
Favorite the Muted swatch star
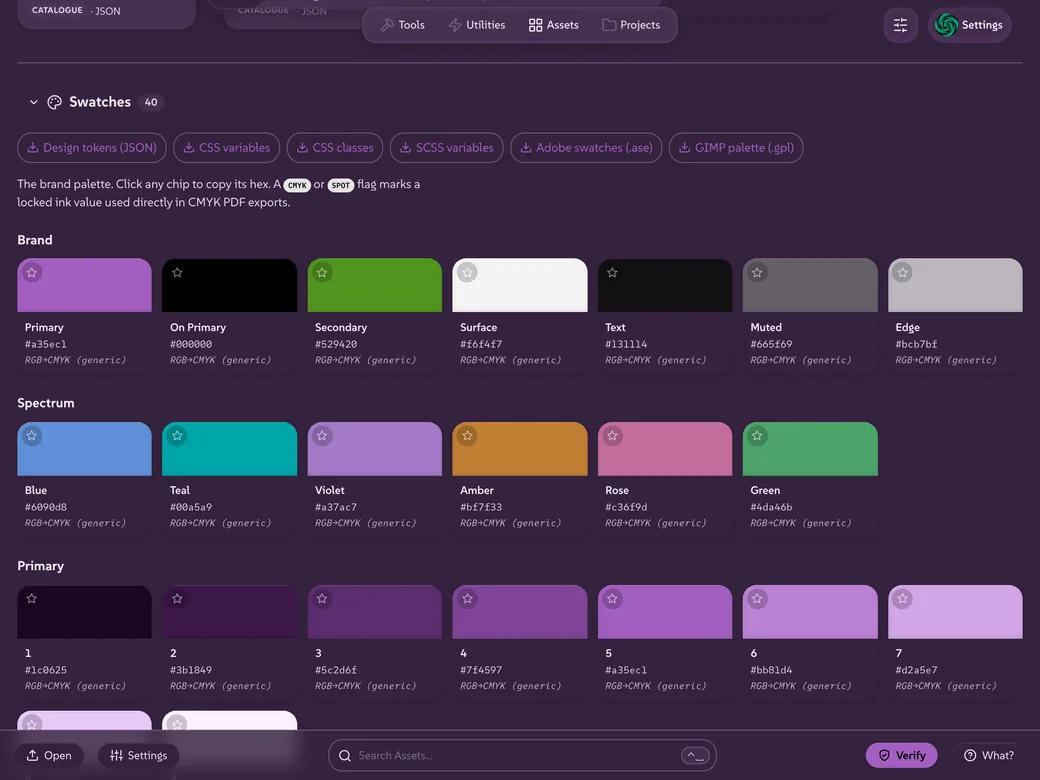pyautogui.click(x=757, y=273)
